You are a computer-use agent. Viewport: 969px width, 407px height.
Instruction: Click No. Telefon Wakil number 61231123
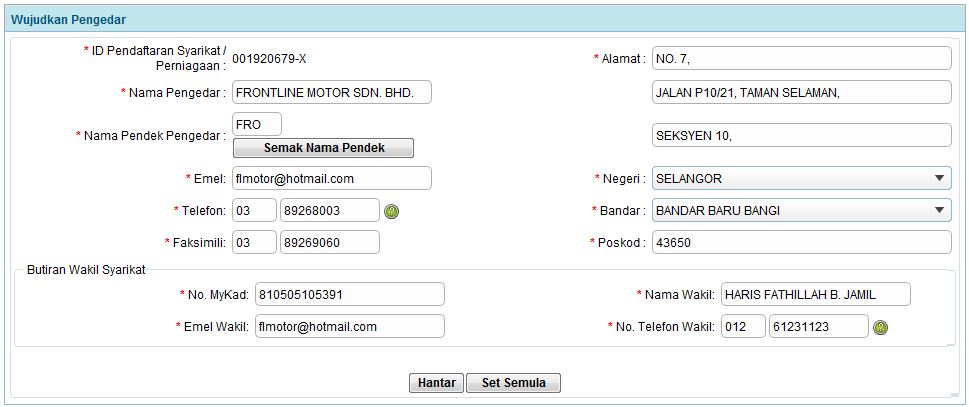819,327
